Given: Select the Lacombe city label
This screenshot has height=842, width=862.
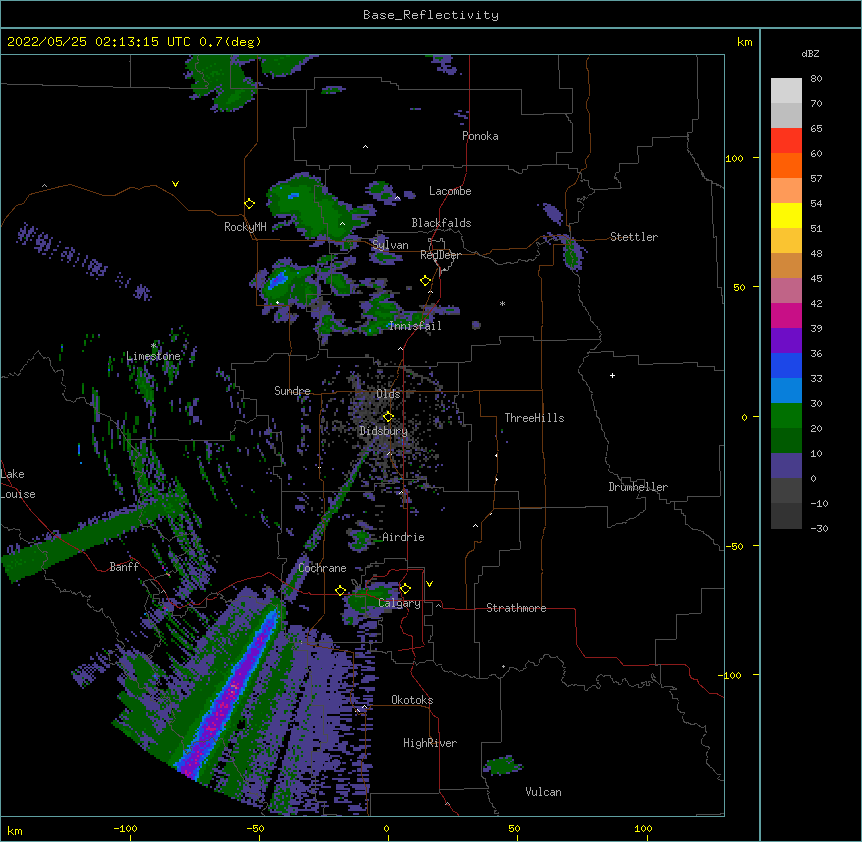Looking at the screenshot, I should [450, 191].
